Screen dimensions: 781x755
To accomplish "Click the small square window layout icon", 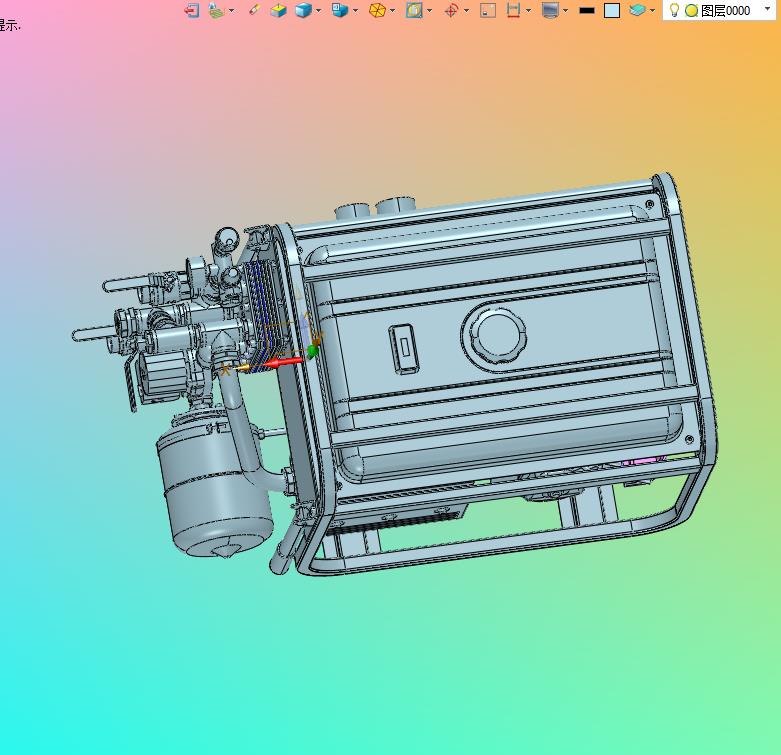I will coord(488,10).
